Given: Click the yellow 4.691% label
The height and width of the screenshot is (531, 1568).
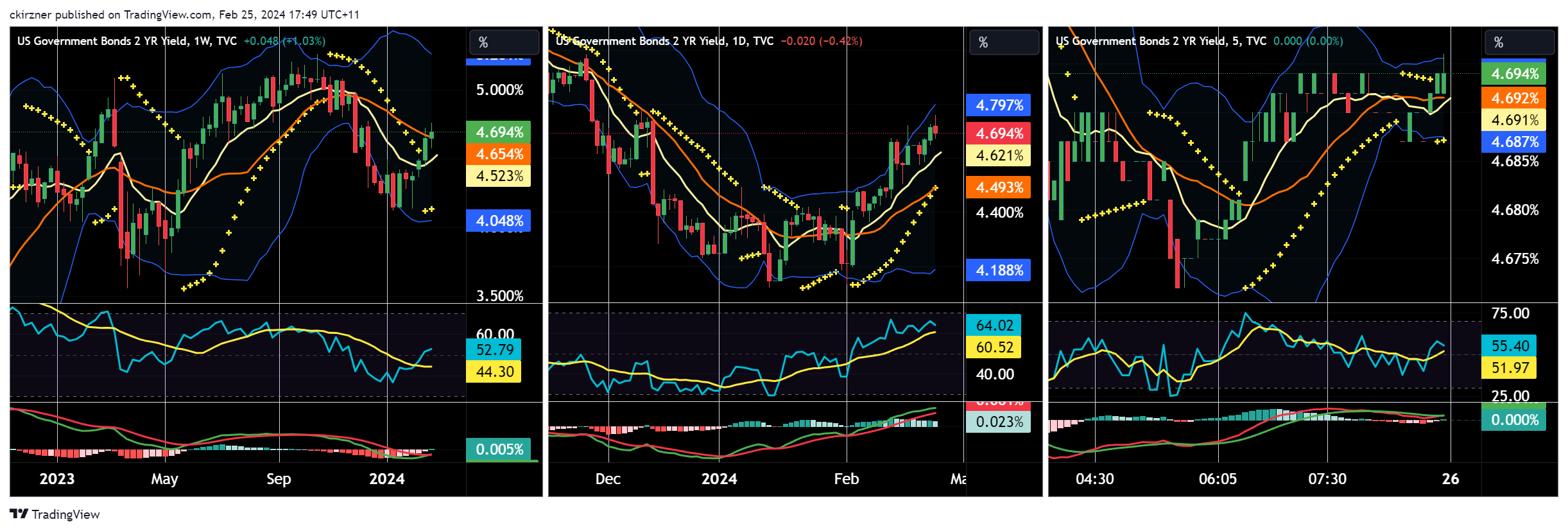Looking at the screenshot, I should pos(1514,120).
